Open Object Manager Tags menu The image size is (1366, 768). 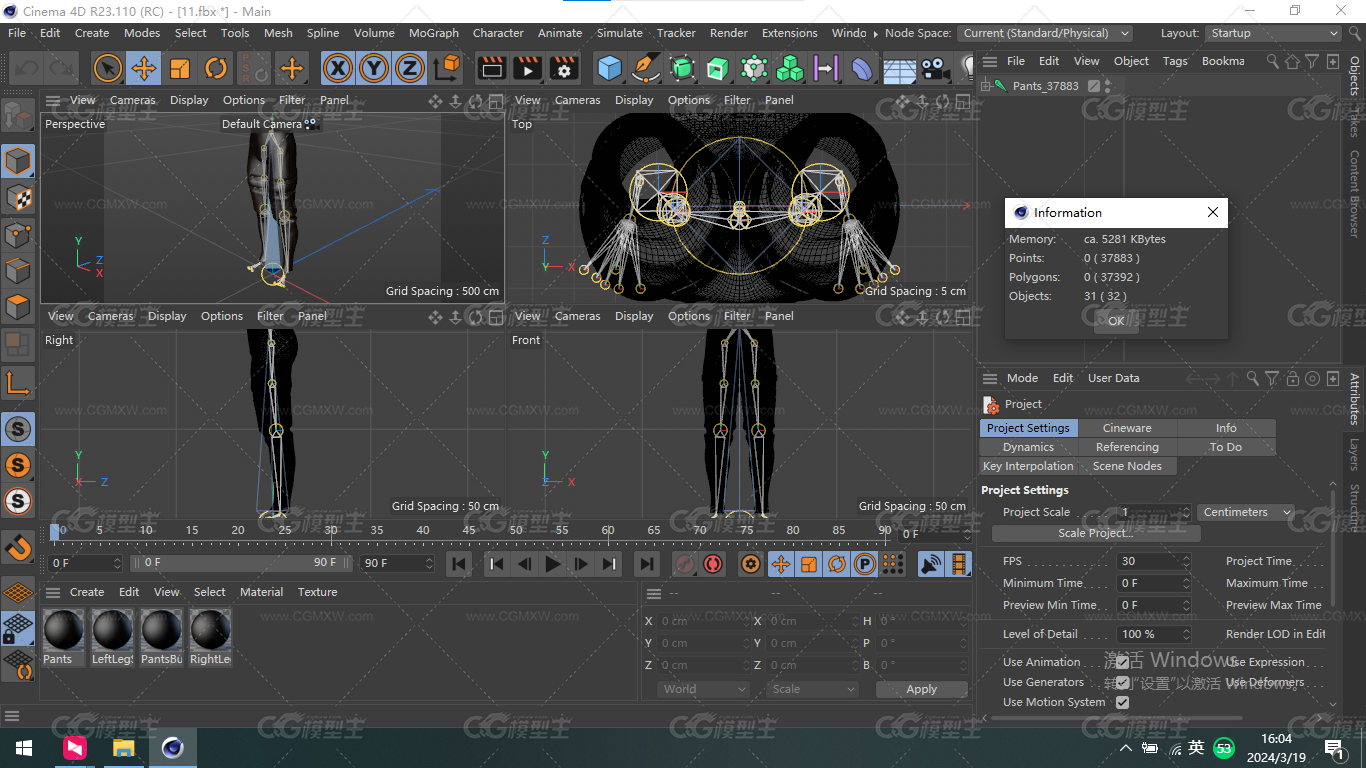[x=1175, y=61]
